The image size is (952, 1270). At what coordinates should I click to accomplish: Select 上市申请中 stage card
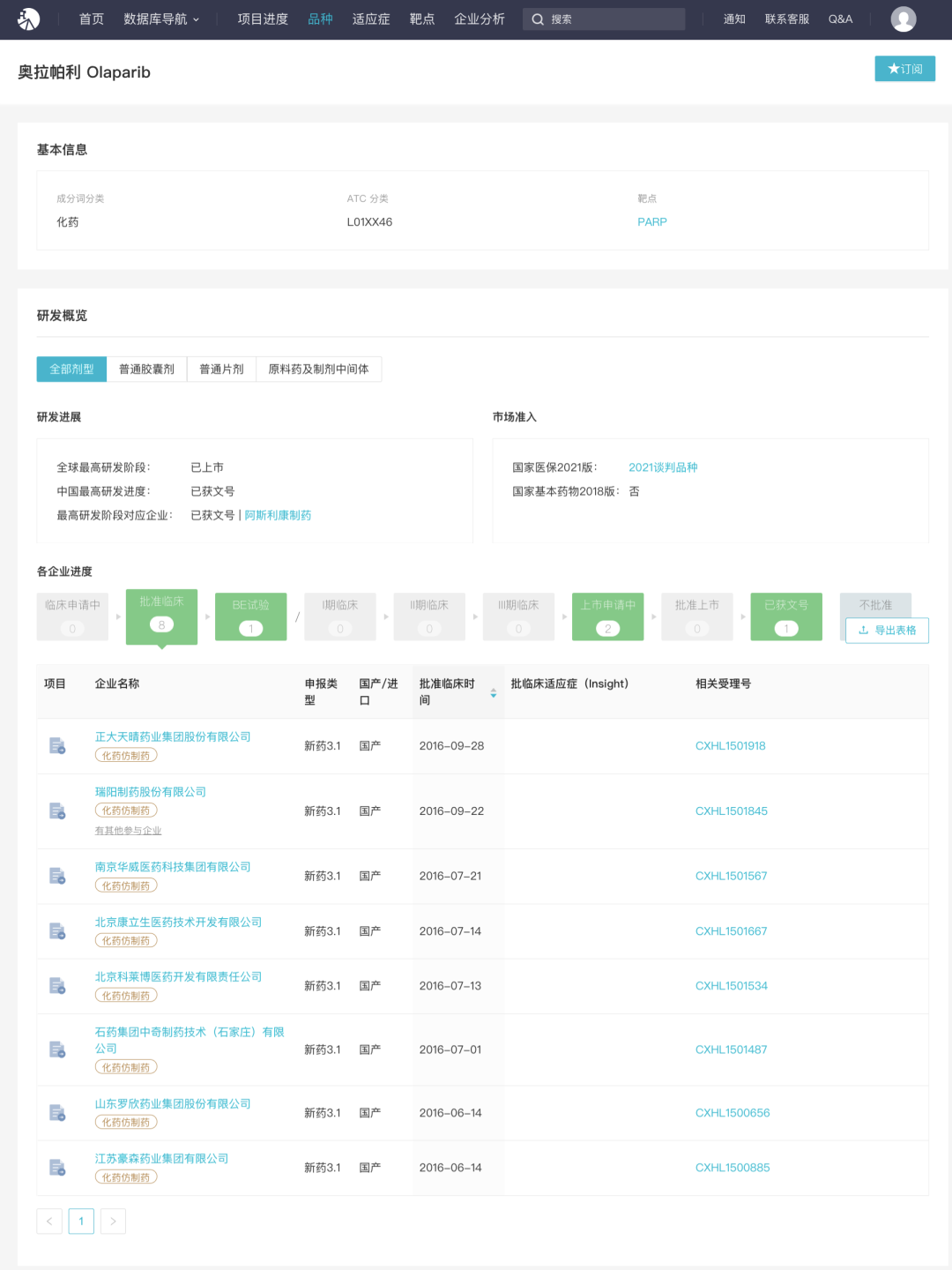point(607,616)
